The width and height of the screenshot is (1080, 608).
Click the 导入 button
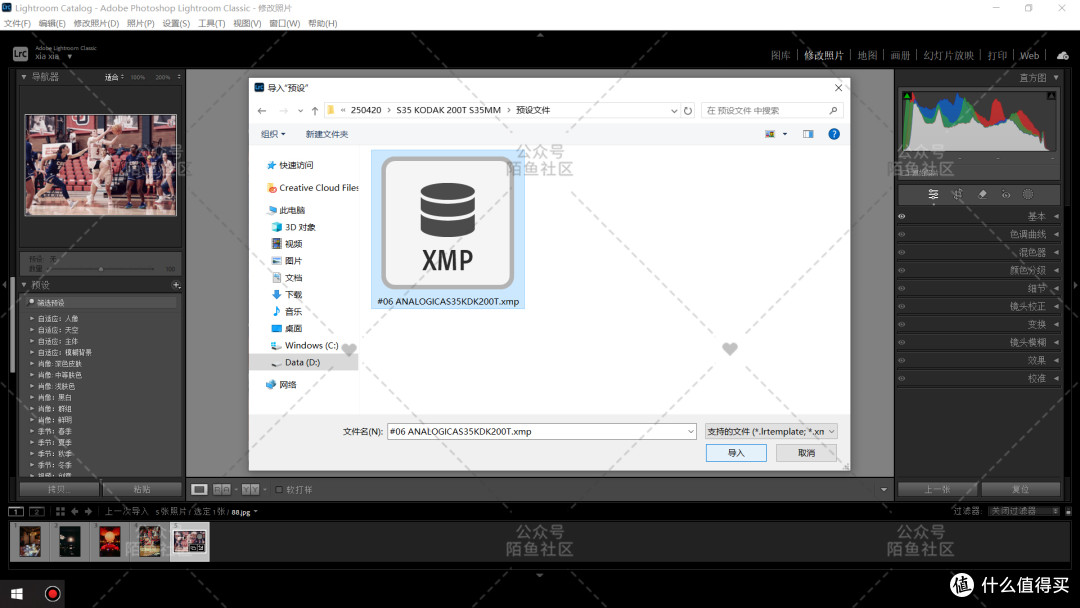[x=736, y=453]
